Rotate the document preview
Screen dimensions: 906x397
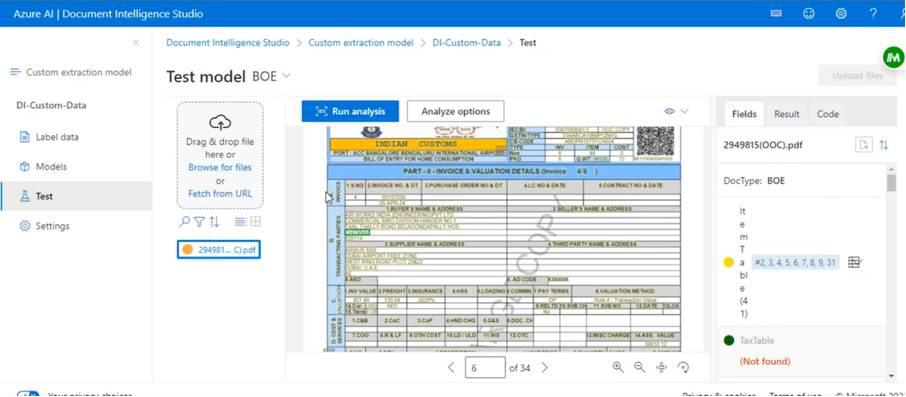[684, 367]
